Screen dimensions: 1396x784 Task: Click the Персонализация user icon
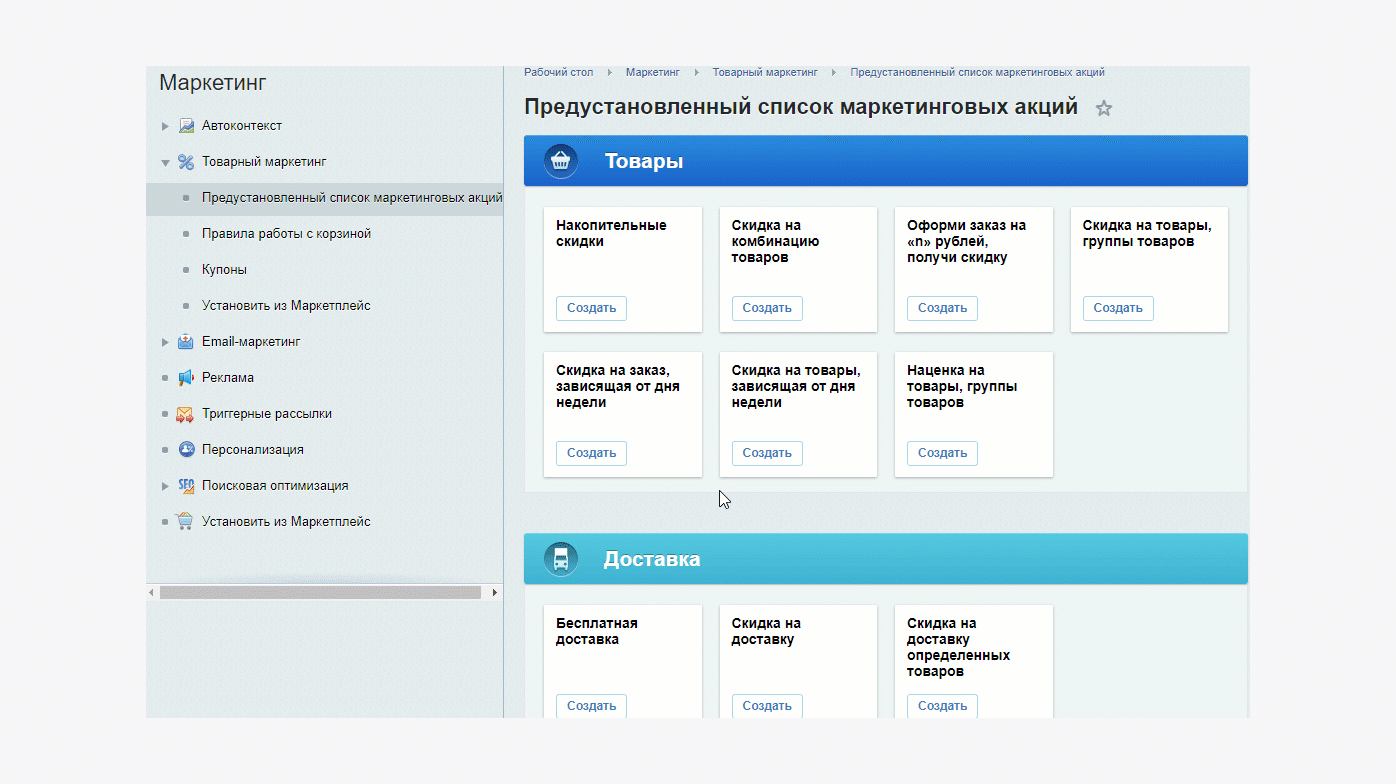[186, 450]
